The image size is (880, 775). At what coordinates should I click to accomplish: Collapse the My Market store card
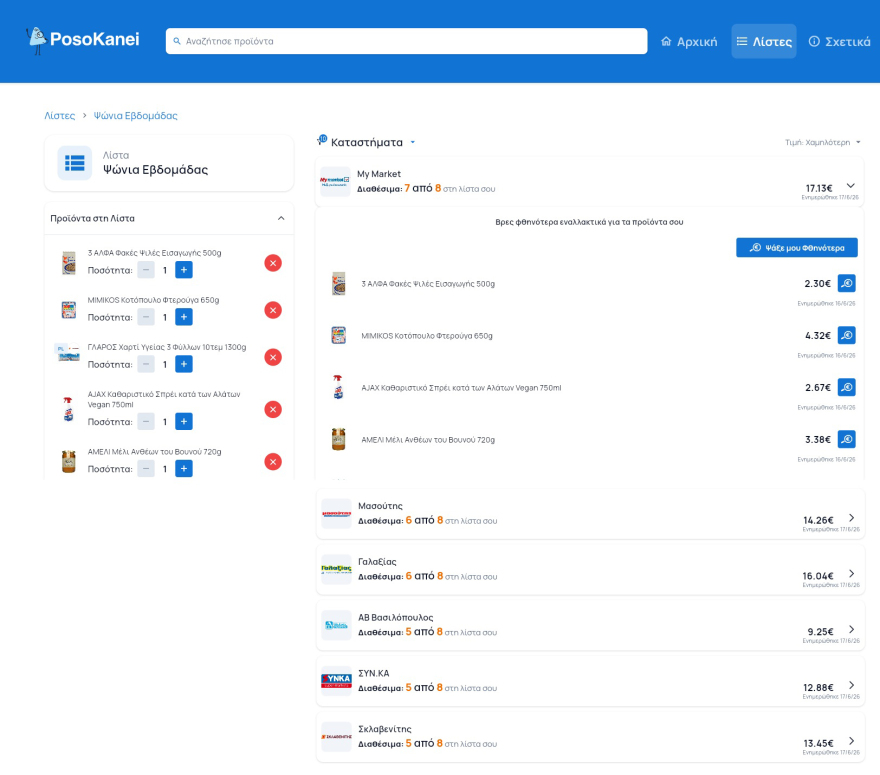point(851,186)
